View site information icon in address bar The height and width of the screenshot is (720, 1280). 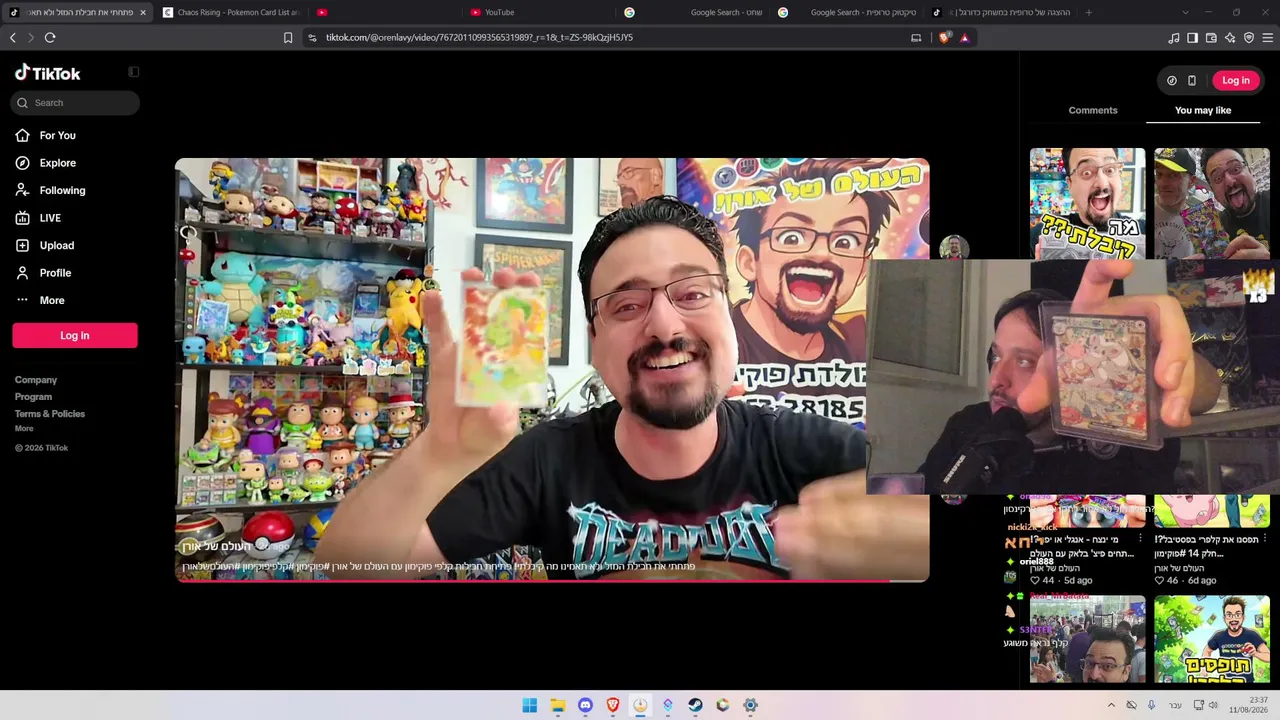[312, 37]
